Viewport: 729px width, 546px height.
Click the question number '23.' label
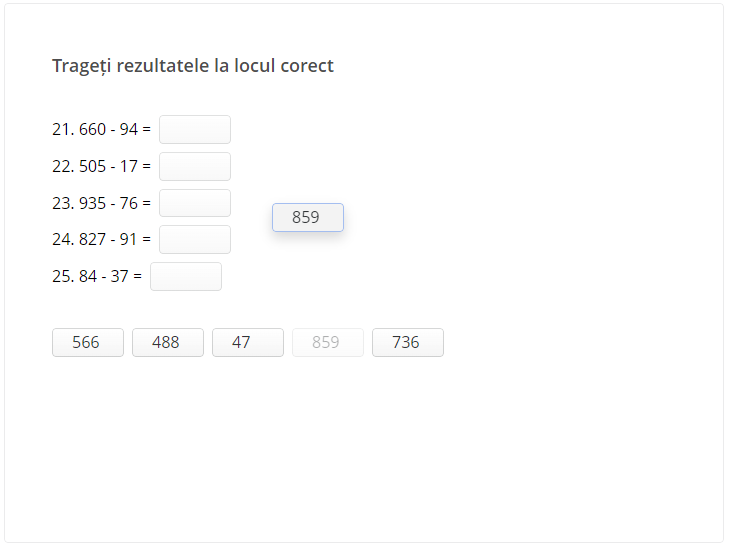tap(63, 203)
